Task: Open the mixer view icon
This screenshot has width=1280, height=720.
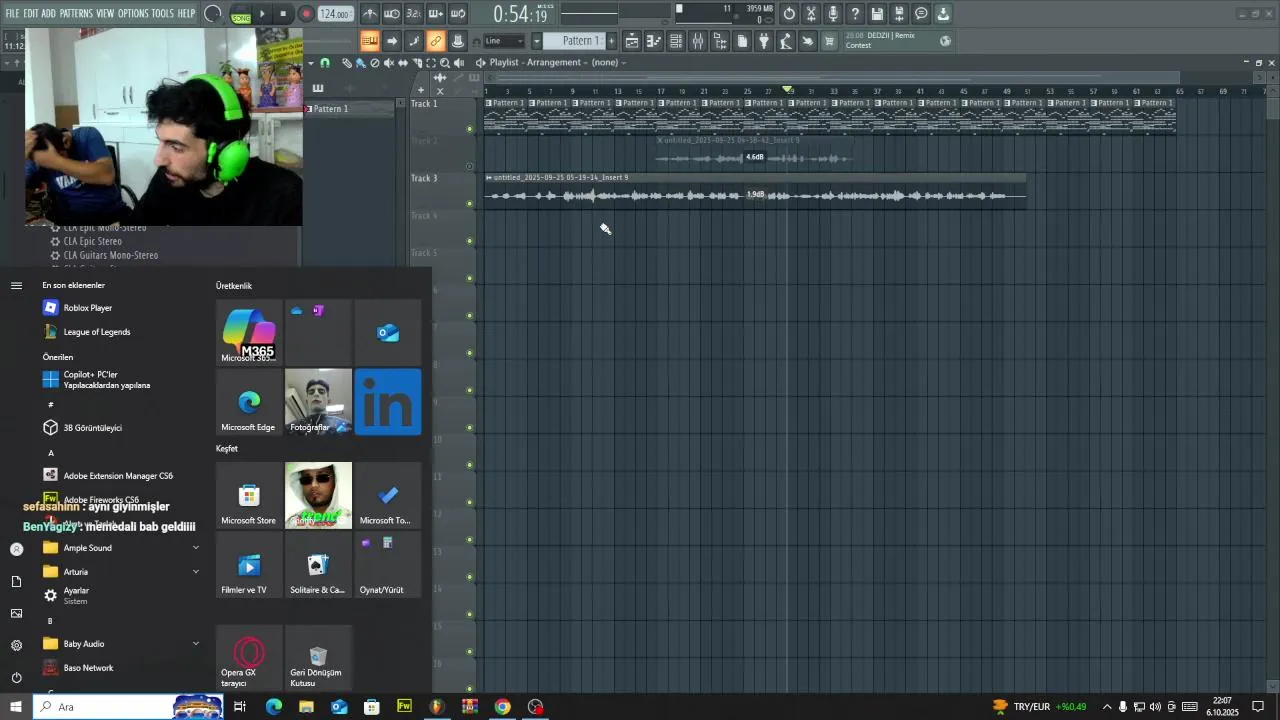Action: click(x=698, y=41)
